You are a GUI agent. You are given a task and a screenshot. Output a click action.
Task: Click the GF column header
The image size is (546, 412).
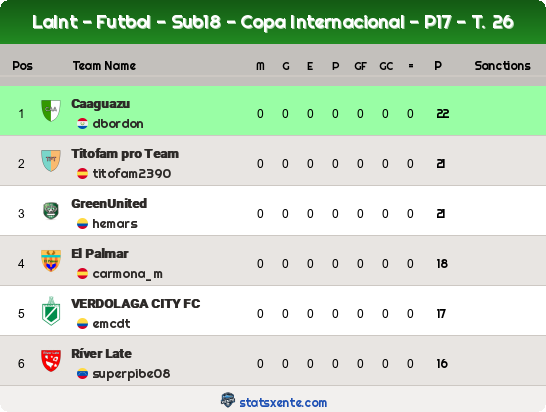coord(360,66)
